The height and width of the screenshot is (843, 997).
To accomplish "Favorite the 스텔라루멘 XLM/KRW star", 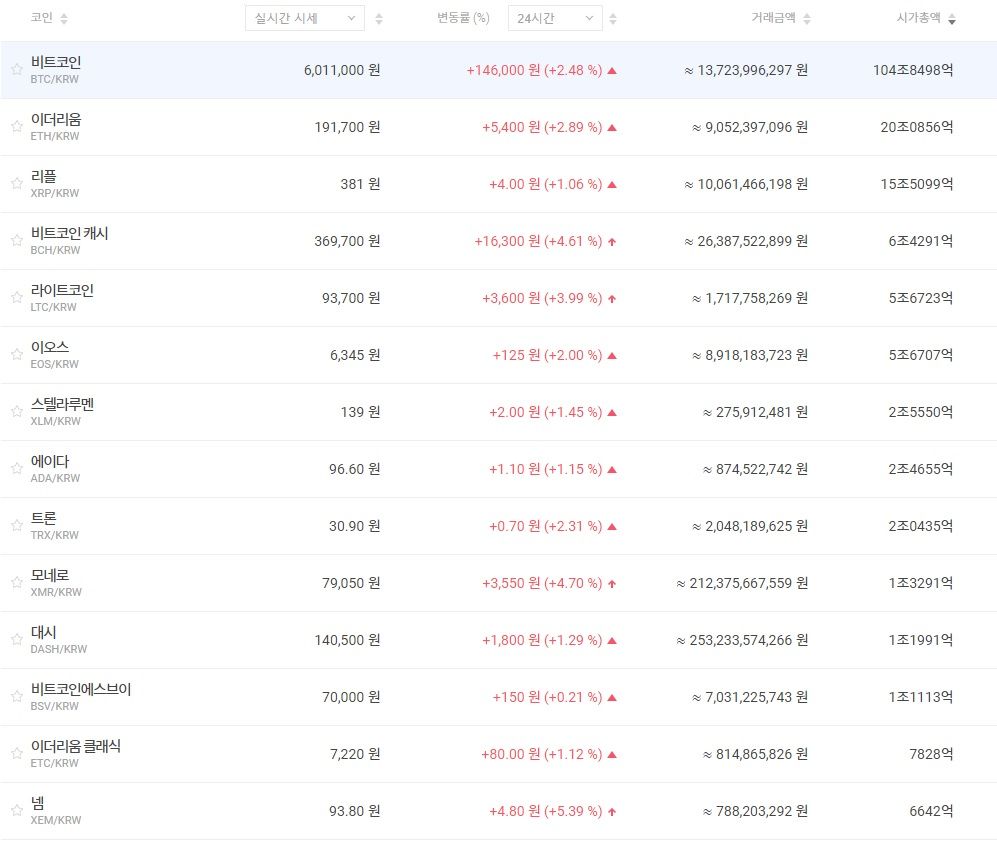I will tap(17, 411).
